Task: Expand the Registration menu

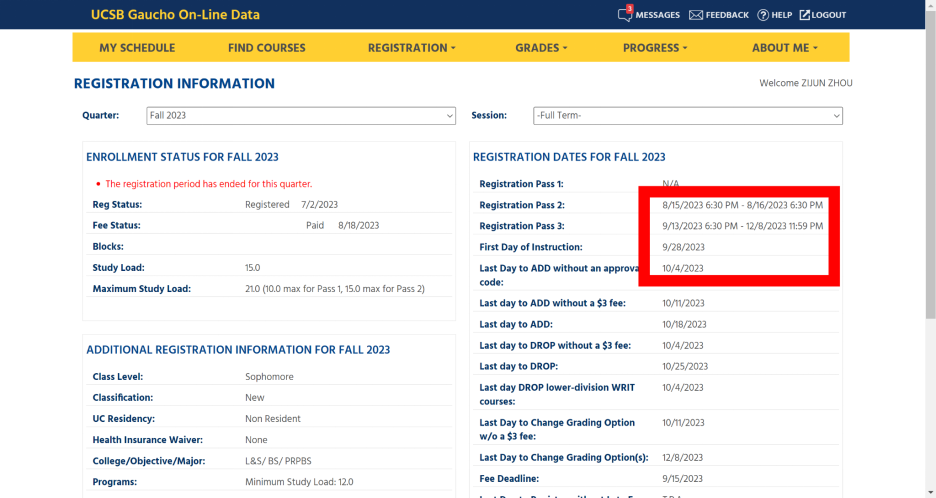Action: [x=411, y=48]
